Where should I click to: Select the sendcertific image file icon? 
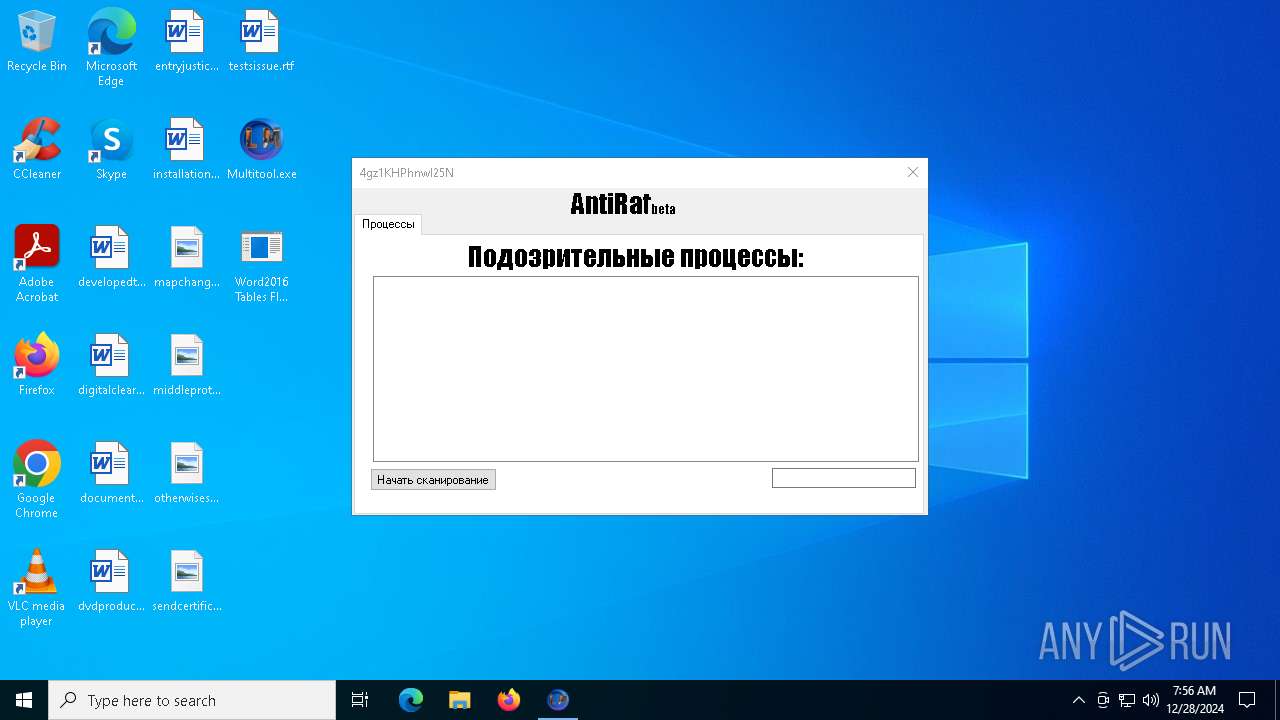coord(186,581)
